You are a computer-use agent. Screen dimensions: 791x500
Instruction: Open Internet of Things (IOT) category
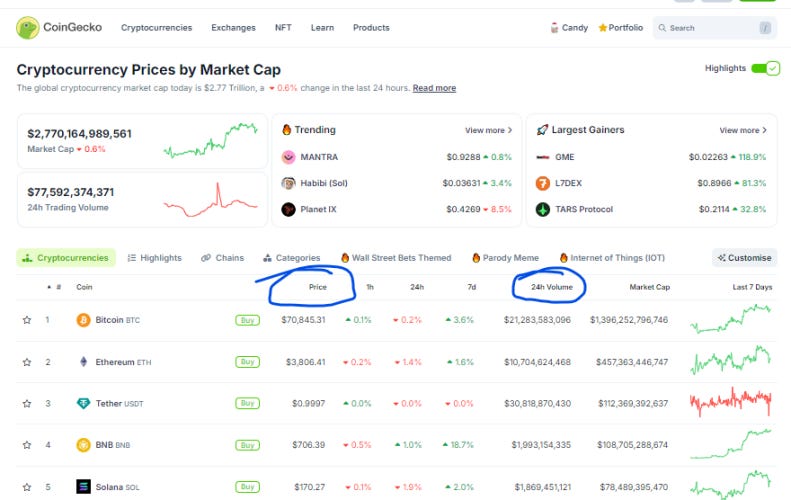pos(612,258)
